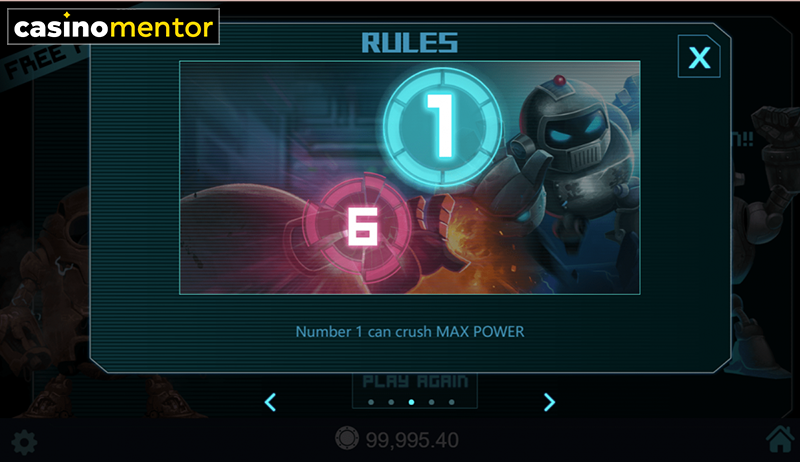Click the FREE ribbon behind the logo
The width and height of the screenshot is (800, 462).
tap(41, 61)
